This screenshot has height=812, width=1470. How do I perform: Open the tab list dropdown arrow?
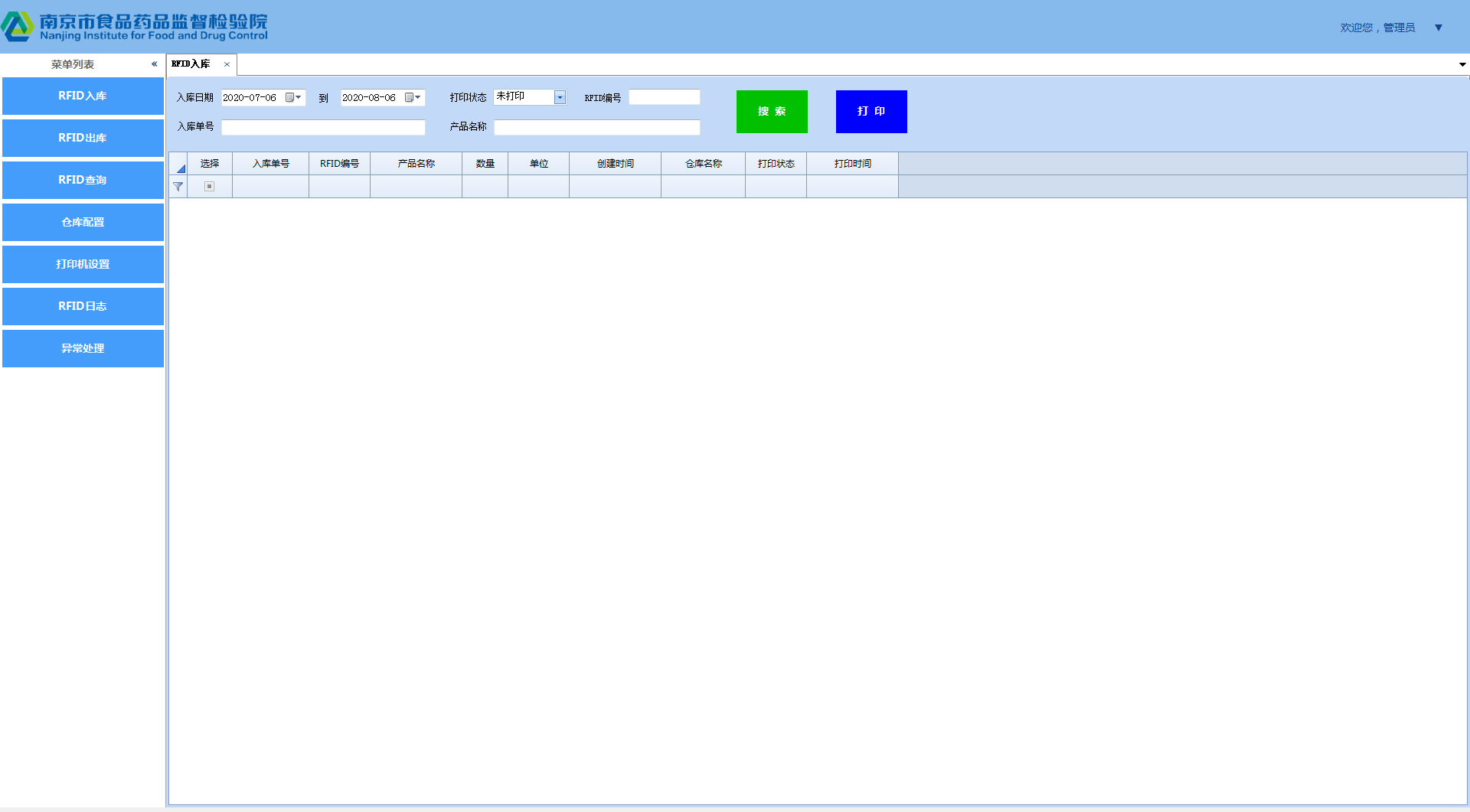(x=1462, y=65)
